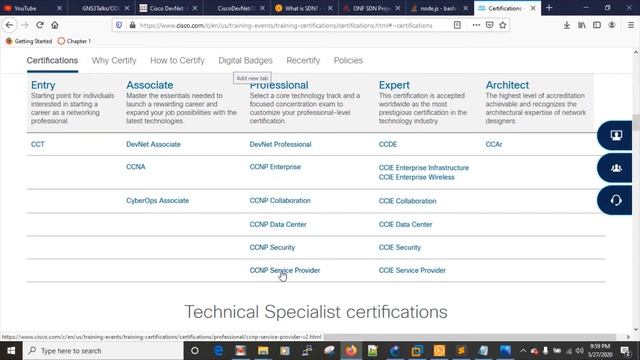Open the CCIE Security link
Image resolution: width=640 pixels, height=360 pixels.
[x=400, y=247]
